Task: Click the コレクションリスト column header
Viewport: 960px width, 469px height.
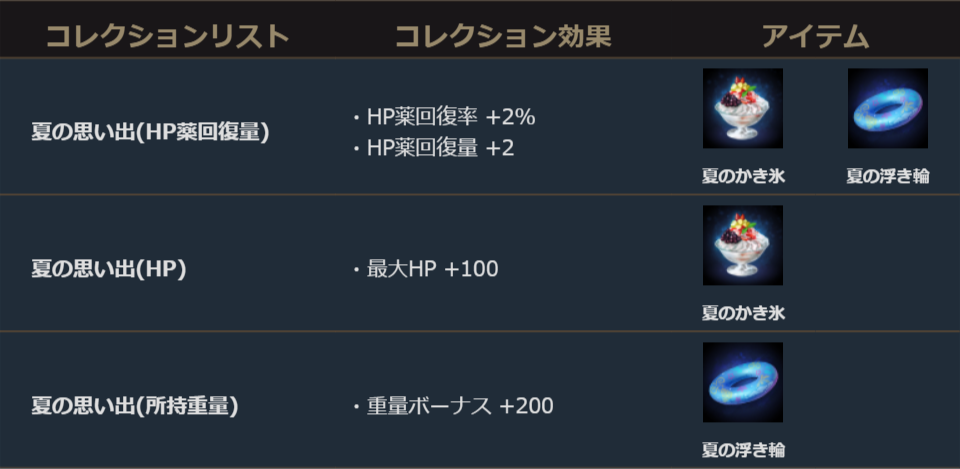Action: 167,37
